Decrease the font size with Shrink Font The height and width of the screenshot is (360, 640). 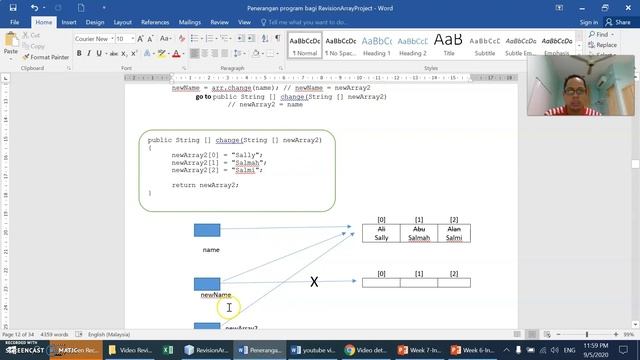[x=150, y=39]
